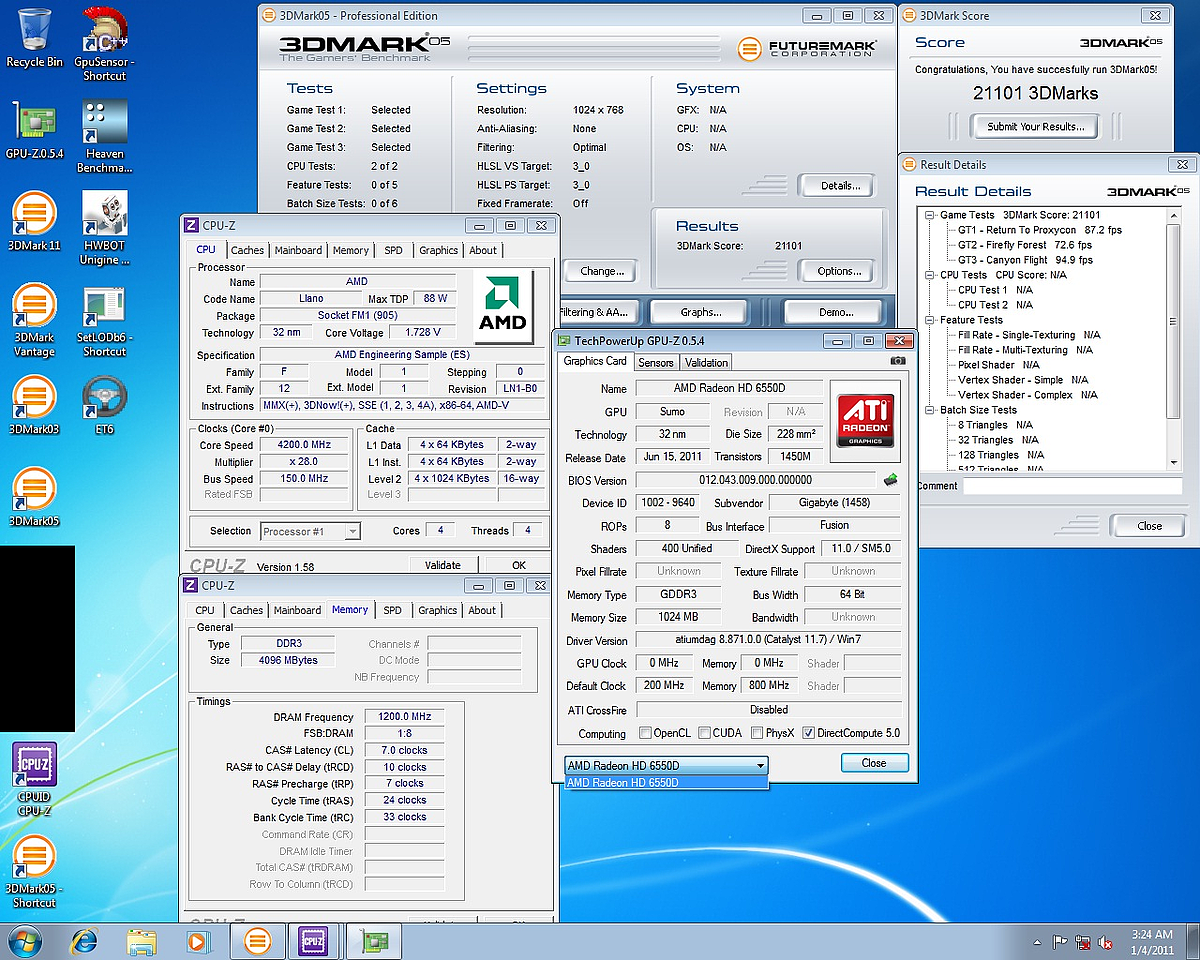Image resolution: width=1200 pixels, height=960 pixels.
Task: Click the Options... button in 3DMark05 Results
Action: (x=835, y=271)
